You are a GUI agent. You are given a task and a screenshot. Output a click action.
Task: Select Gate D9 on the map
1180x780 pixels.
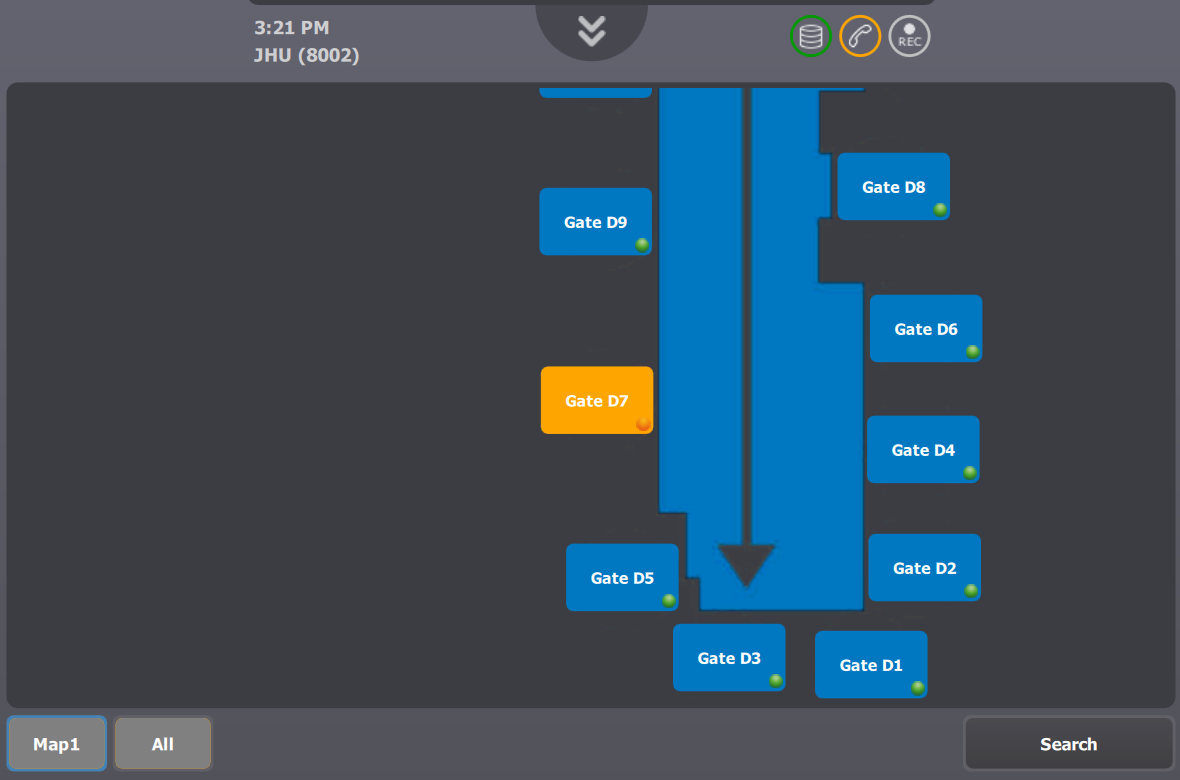pos(595,222)
